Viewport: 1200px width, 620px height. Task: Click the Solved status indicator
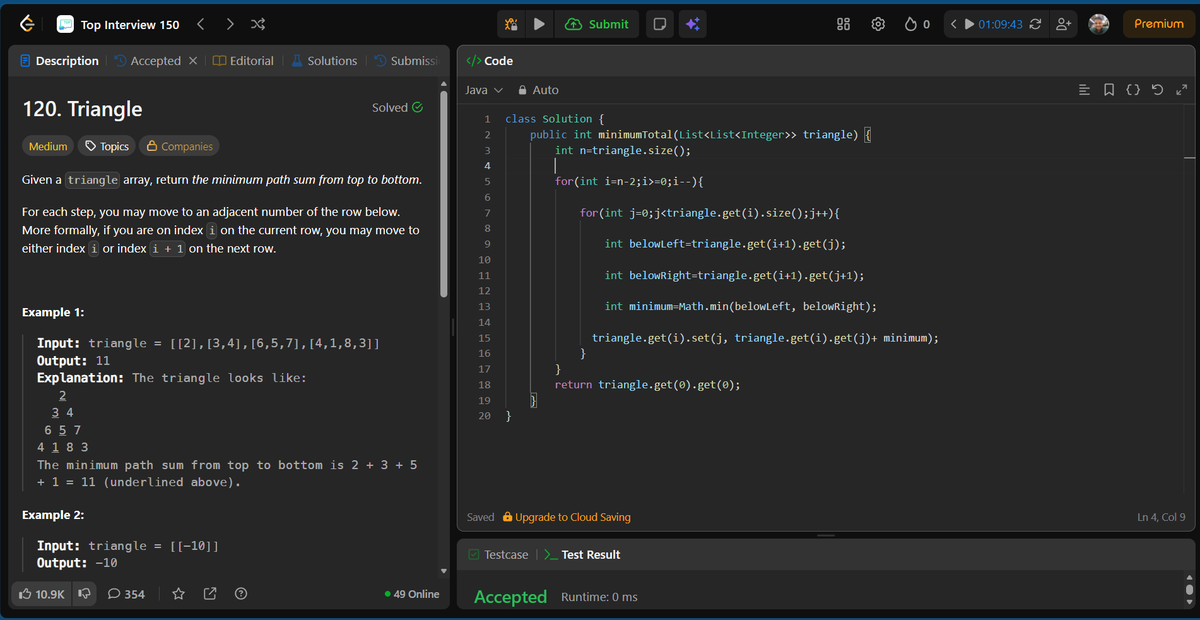(397, 108)
